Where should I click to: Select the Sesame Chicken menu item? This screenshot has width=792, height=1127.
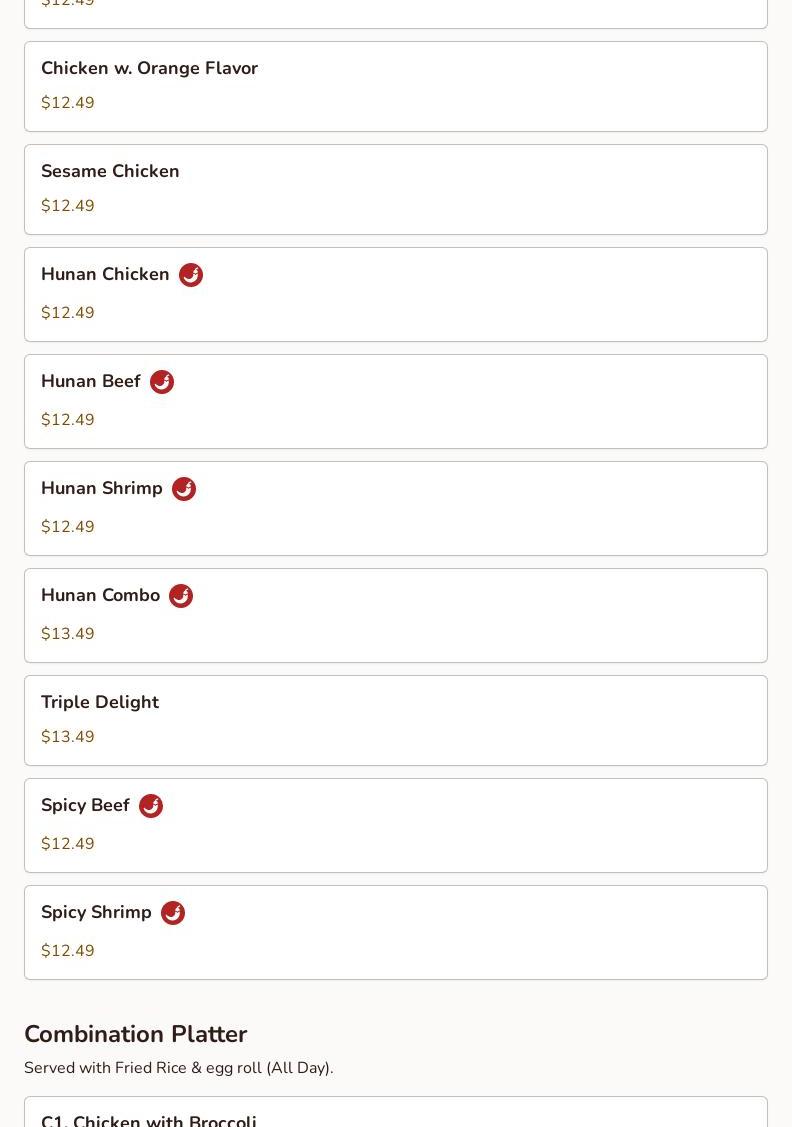click(x=110, y=171)
